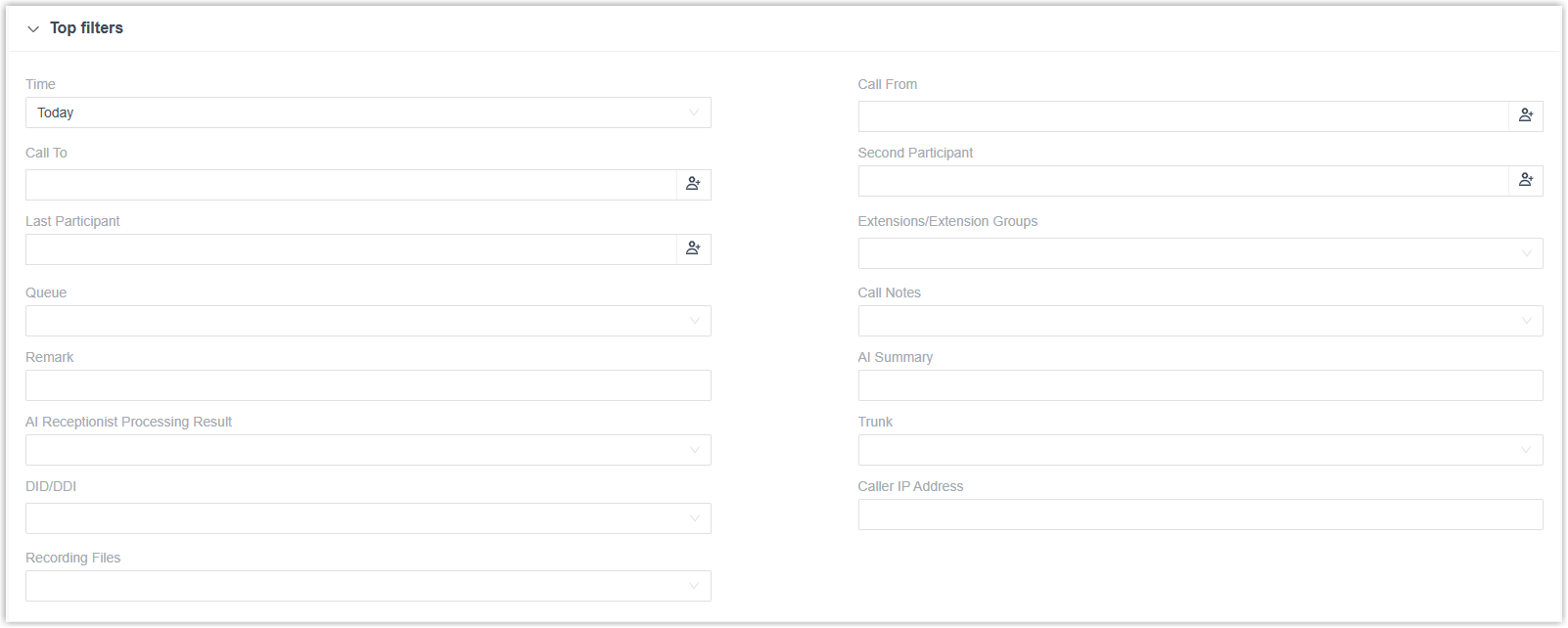Viewport: 1568px width, 628px height.
Task: Click the DID/DDI label
Action: (51, 486)
